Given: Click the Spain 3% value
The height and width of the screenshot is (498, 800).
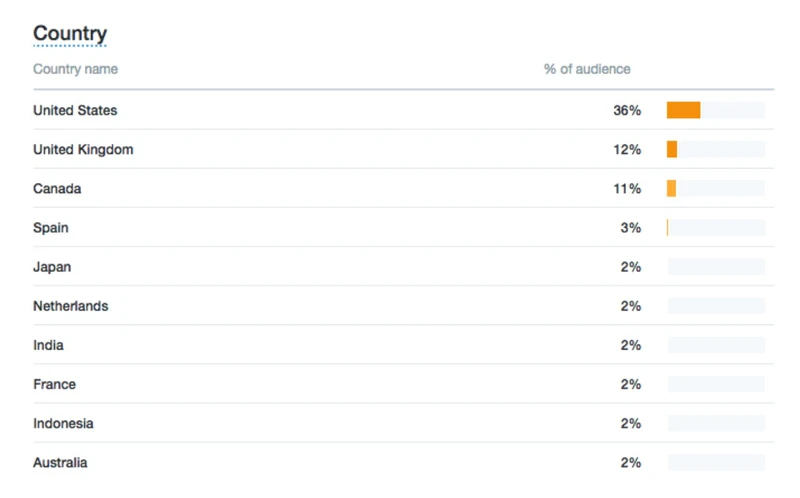Looking at the screenshot, I should point(631,228).
